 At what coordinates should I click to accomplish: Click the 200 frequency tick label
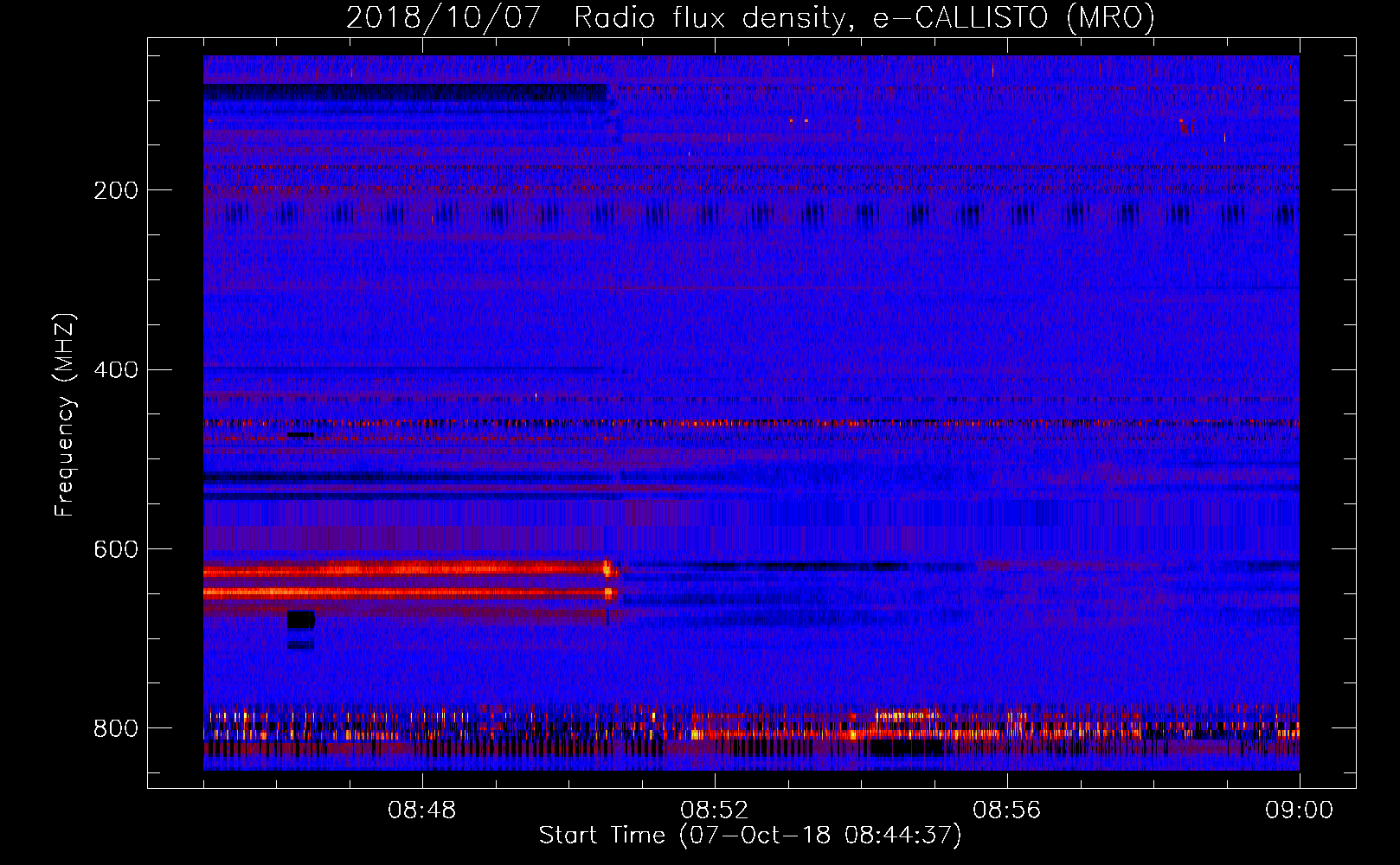(x=116, y=190)
